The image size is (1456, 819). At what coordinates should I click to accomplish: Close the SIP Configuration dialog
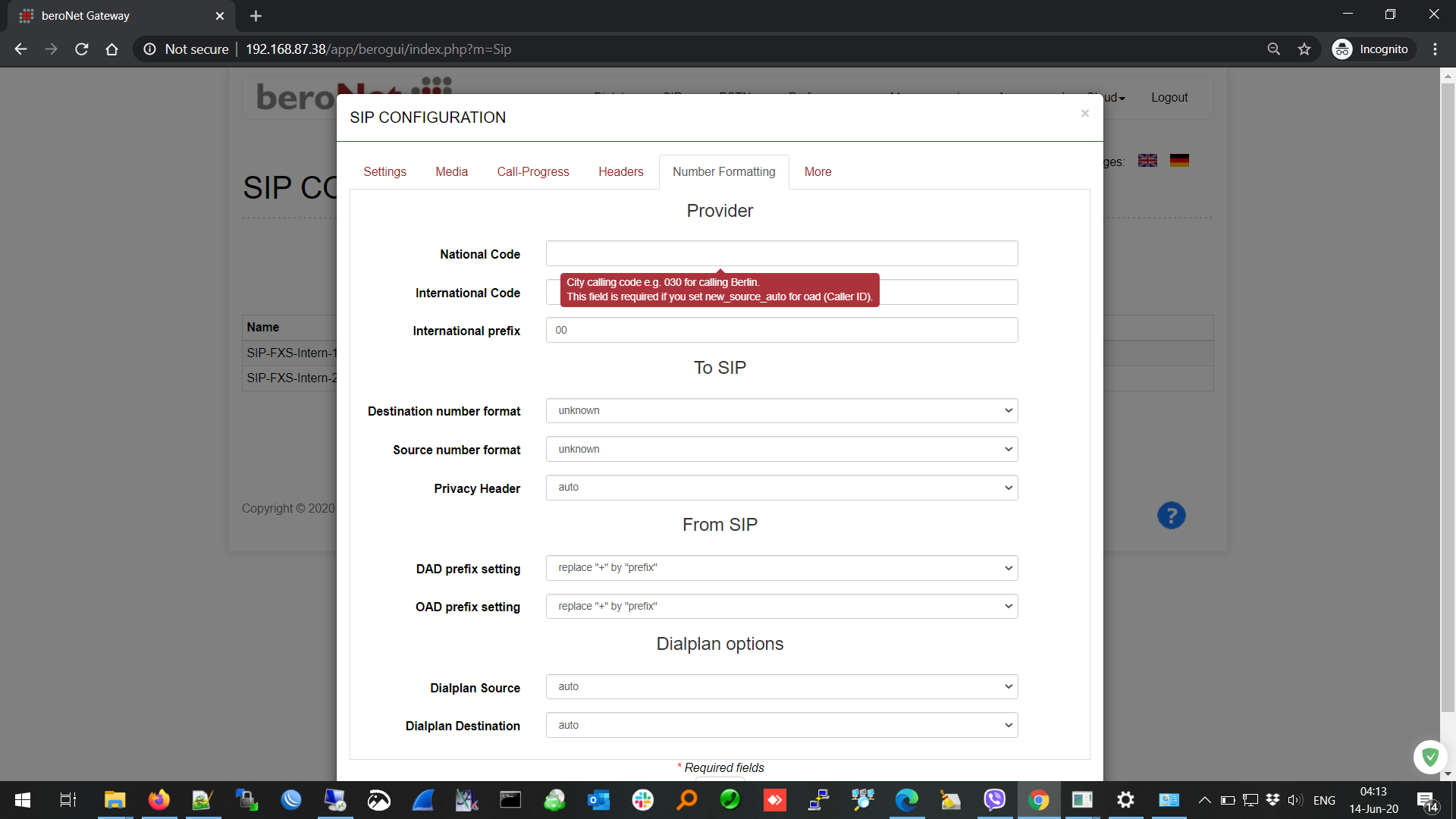(x=1084, y=114)
